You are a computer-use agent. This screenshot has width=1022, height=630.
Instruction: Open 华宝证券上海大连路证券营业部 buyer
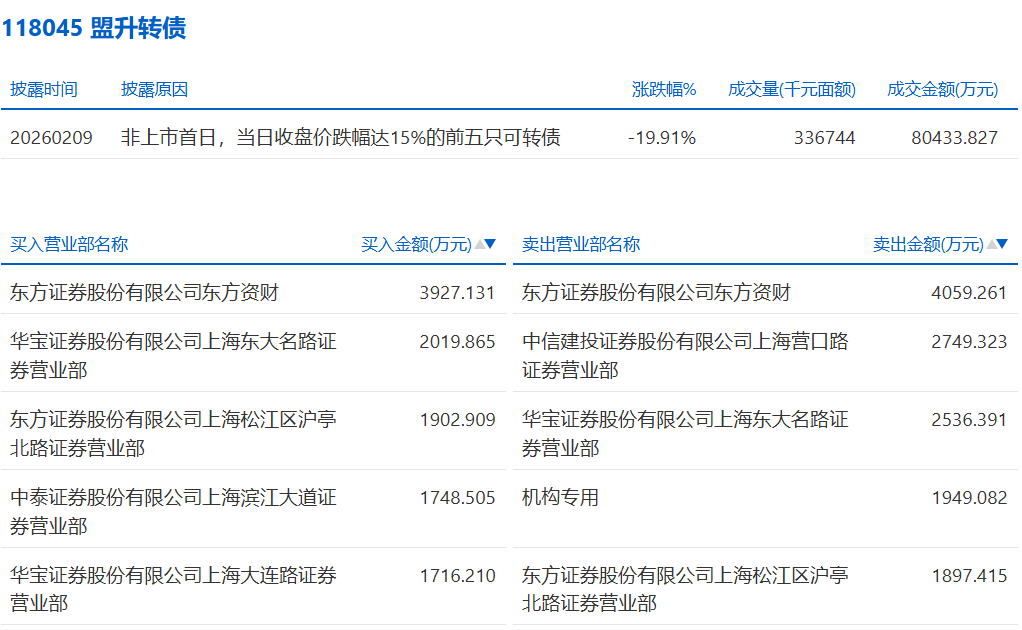173,589
